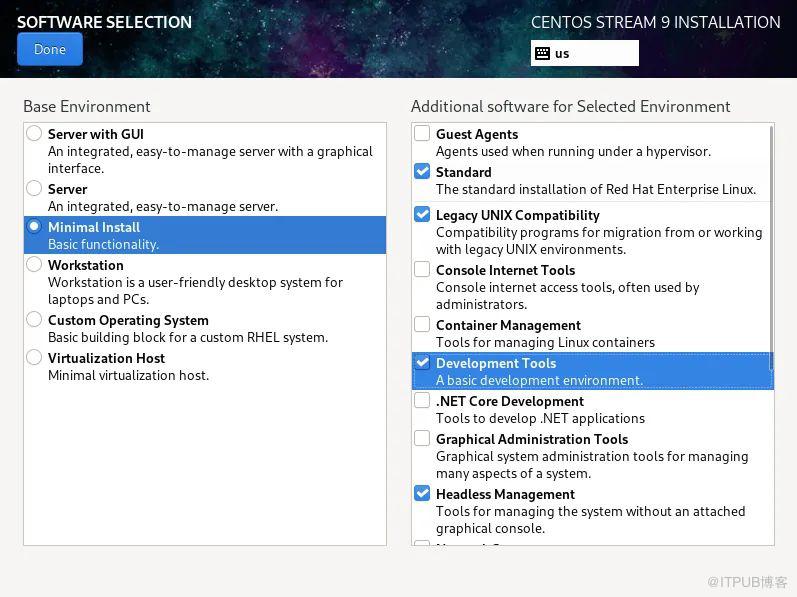The height and width of the screenshot is (597, 797).
Task: Choose the Server base environment
Action: tap(35, 189)
